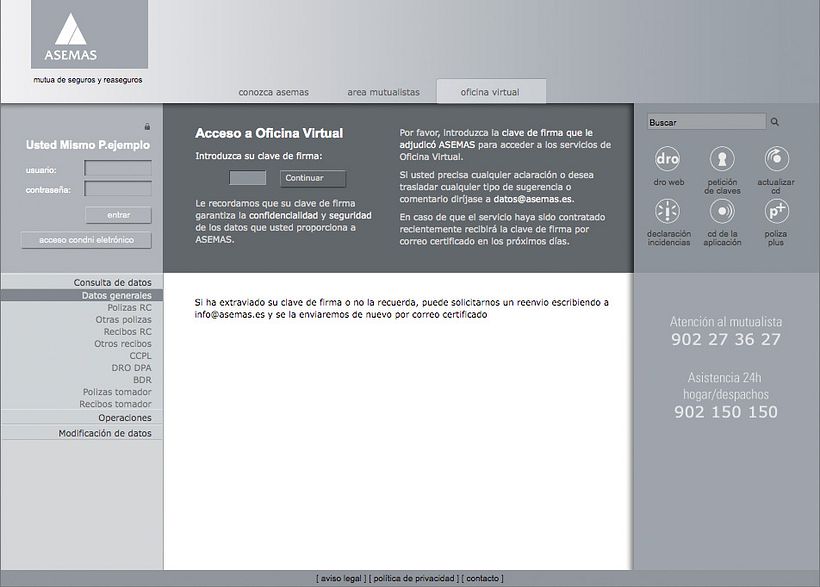Select Datos generales in sidebar
The height and width of the screenshot is (587, 820).
pyautogui.click(x=82, y=295)
